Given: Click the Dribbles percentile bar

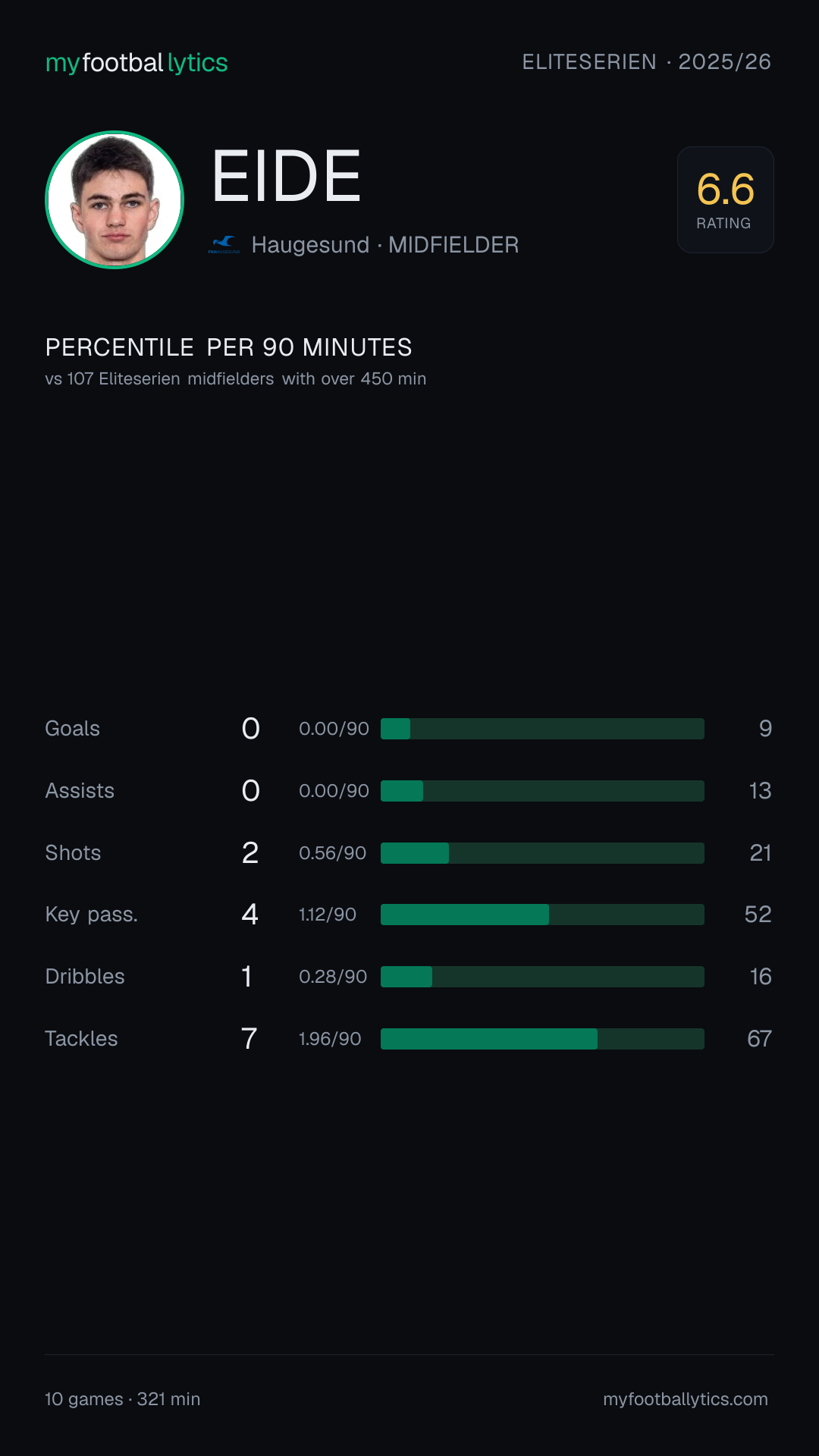Looking at the screenshot, I should click(542, 977).
